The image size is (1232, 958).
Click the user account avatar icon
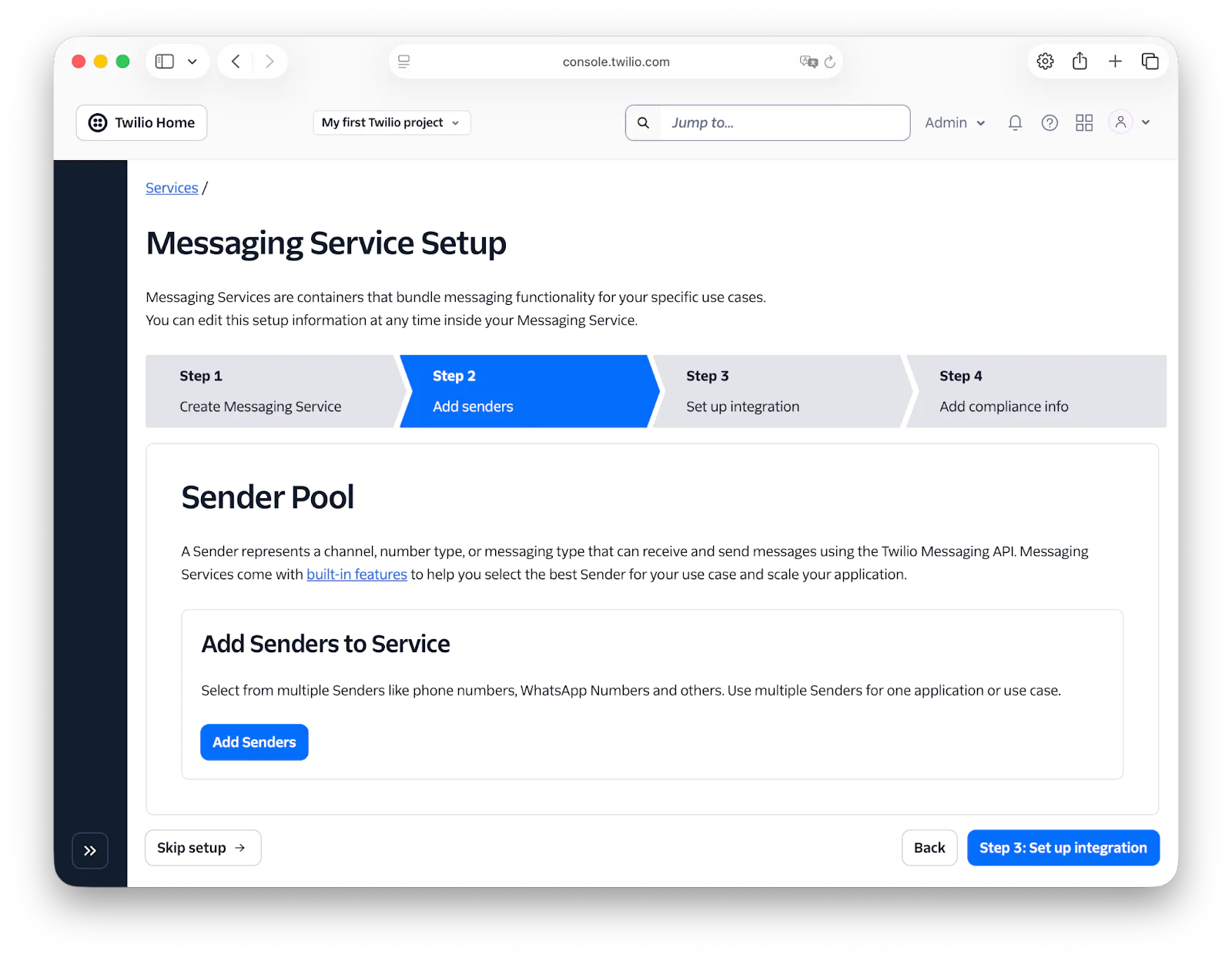(1121, 122)
